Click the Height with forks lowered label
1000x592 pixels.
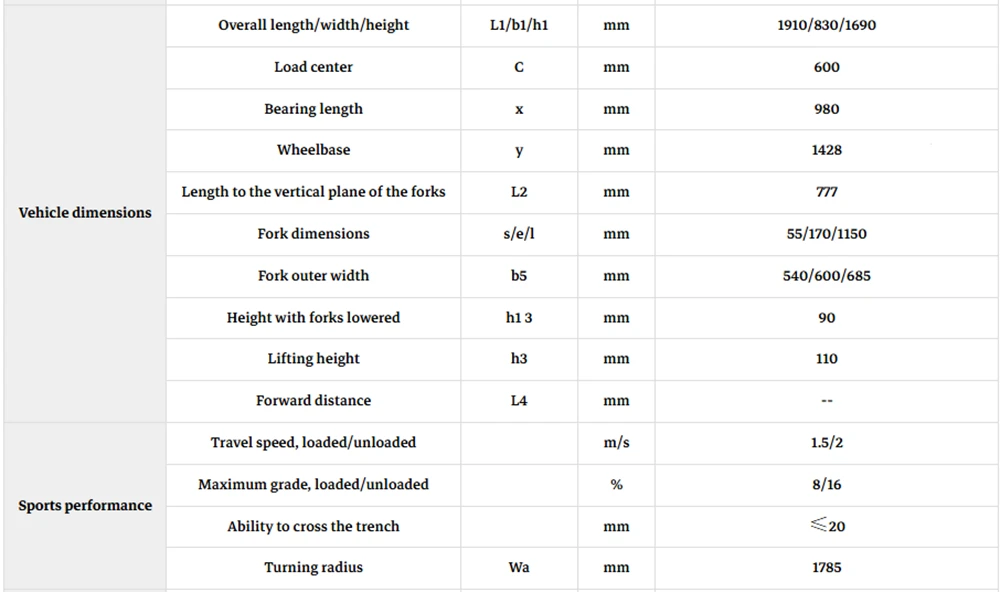tap(313, 318)
